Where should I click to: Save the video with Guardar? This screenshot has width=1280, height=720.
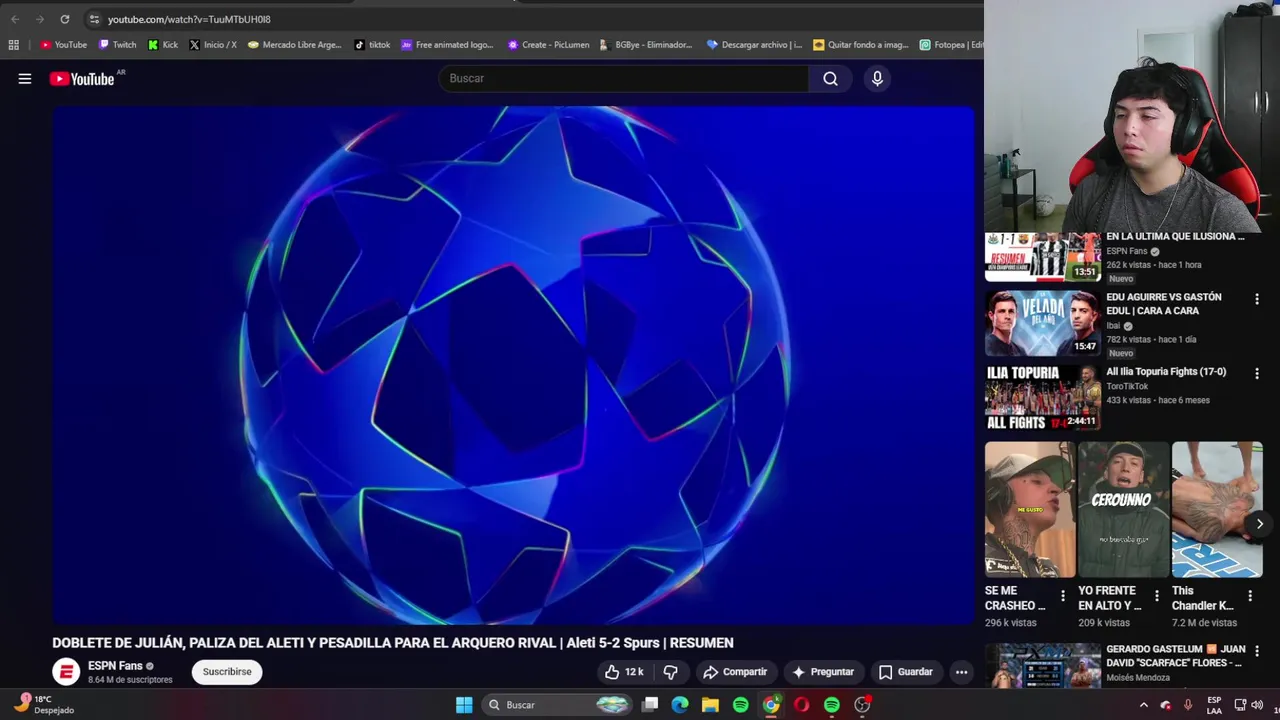pos(905,672)
